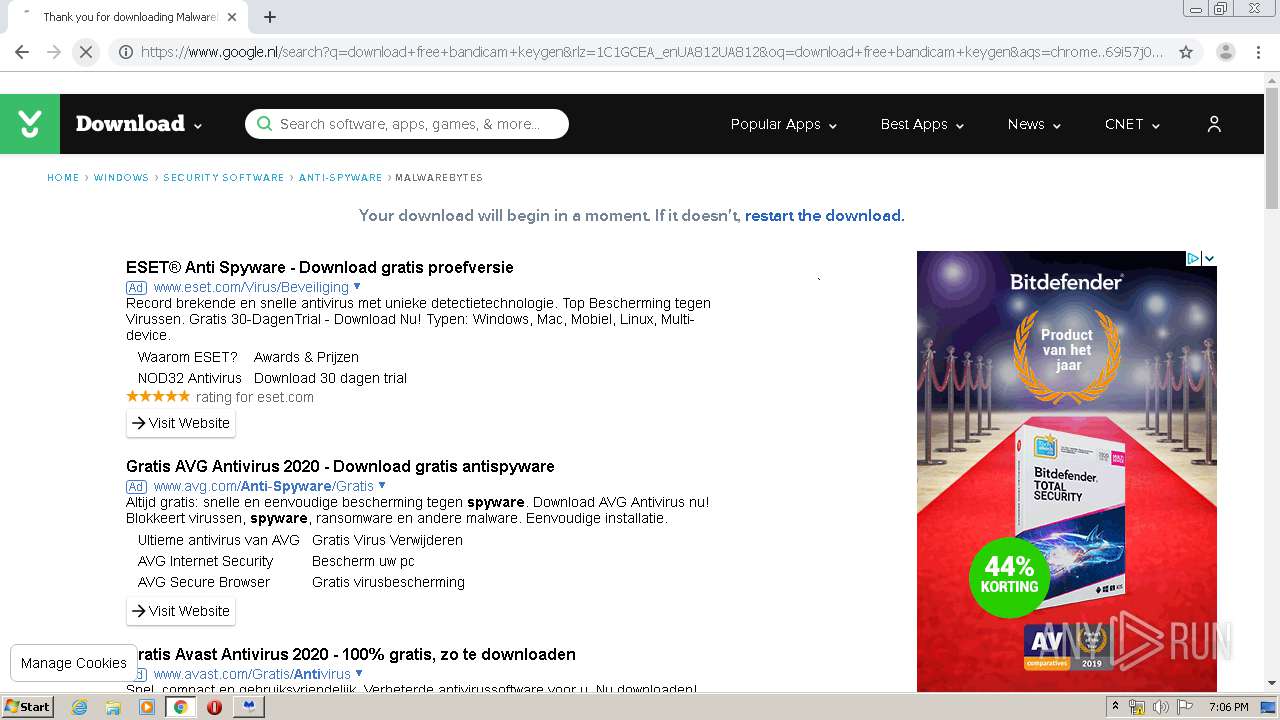This screenshot has height=720, width=1280.
Task: Click the AdChoices icon on Bitdefender ad
Action: point(1193,258)
